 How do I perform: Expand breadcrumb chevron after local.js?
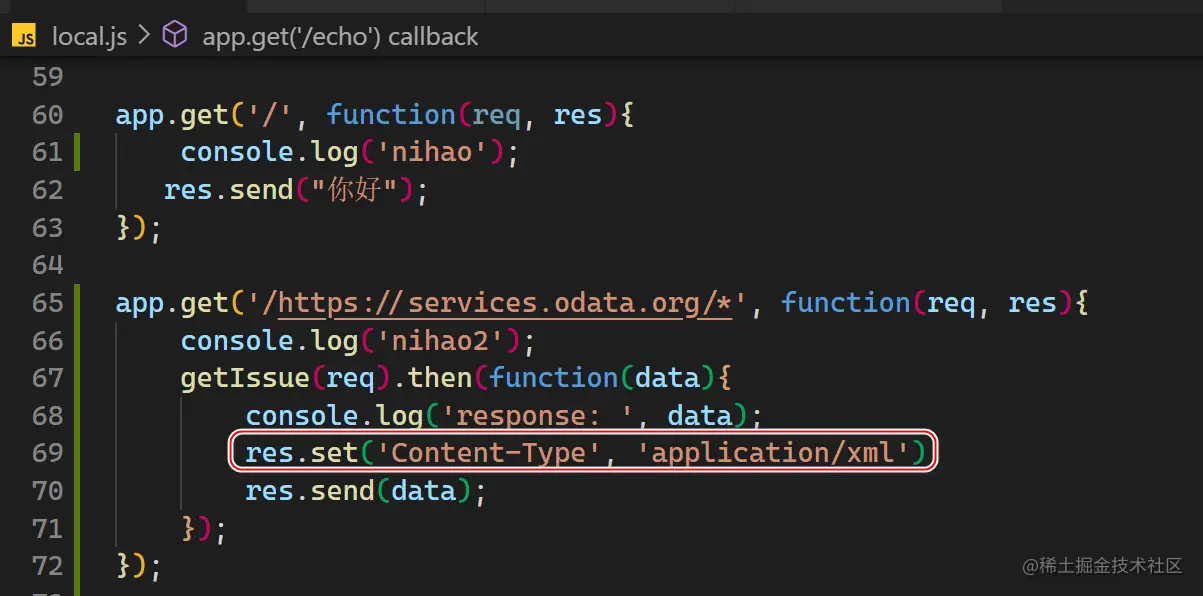click(x=143, y=38)
